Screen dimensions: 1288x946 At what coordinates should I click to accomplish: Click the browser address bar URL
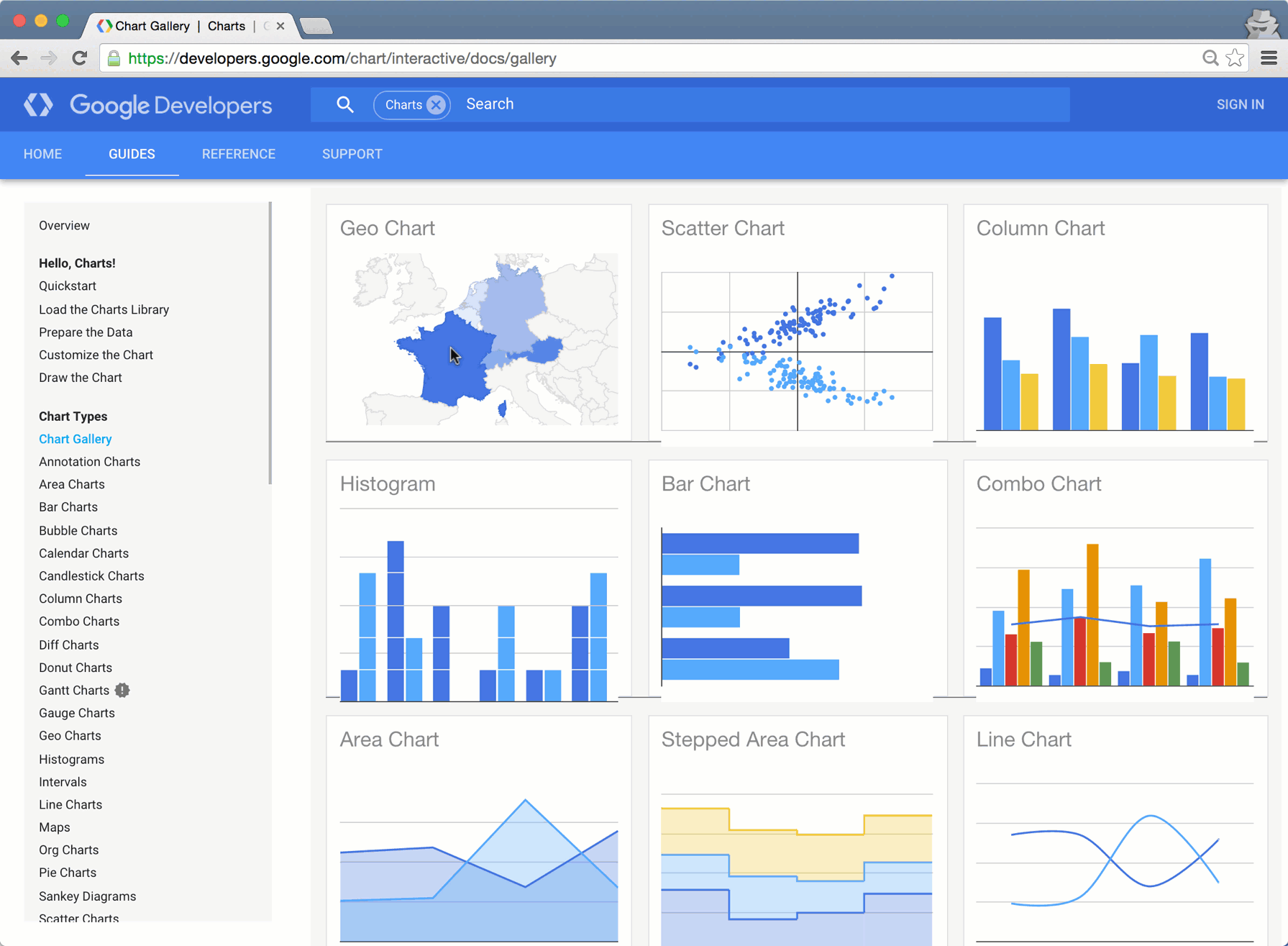[342, 58]
